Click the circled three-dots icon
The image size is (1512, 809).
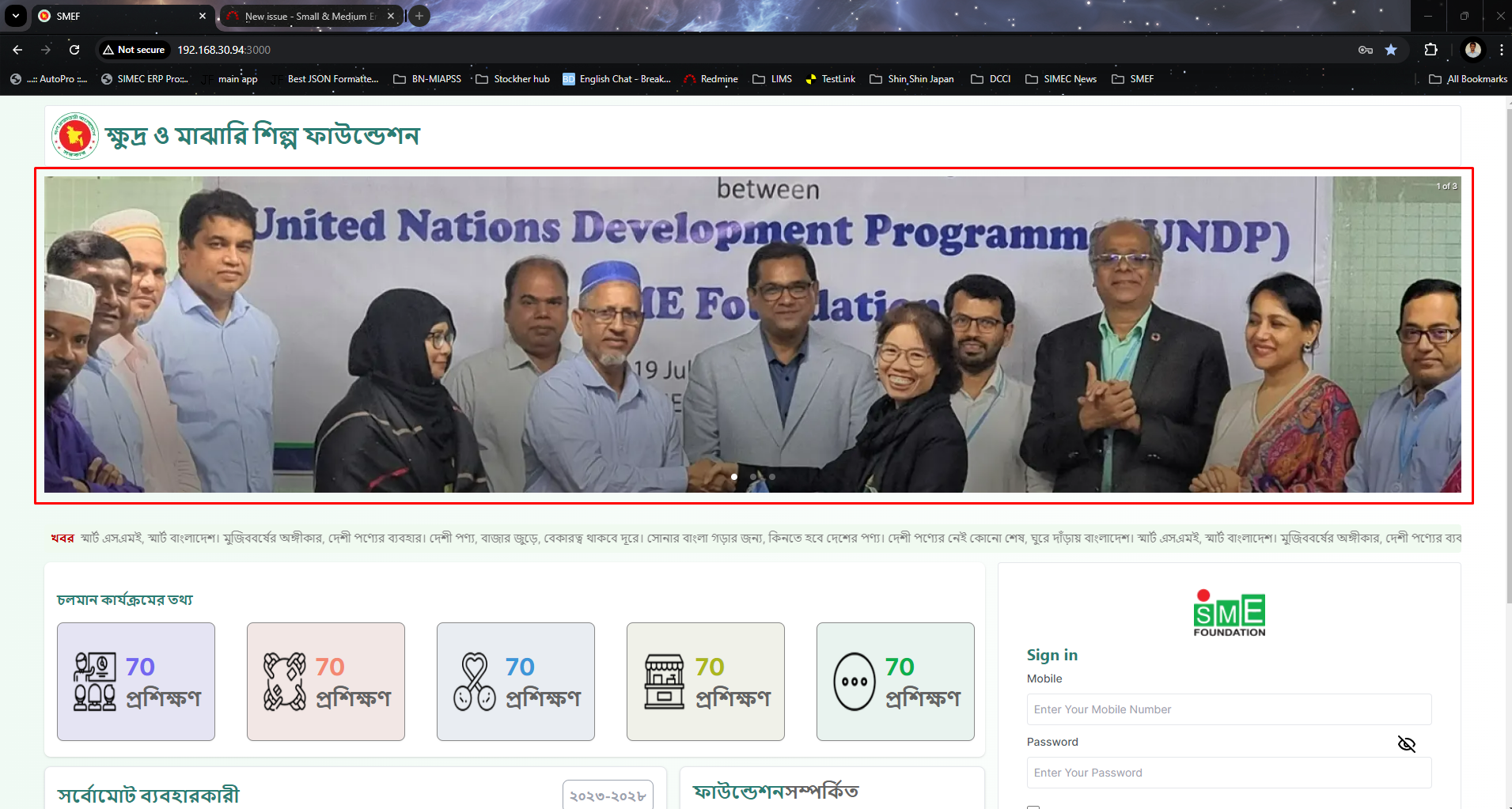click(x=855, y=682)
